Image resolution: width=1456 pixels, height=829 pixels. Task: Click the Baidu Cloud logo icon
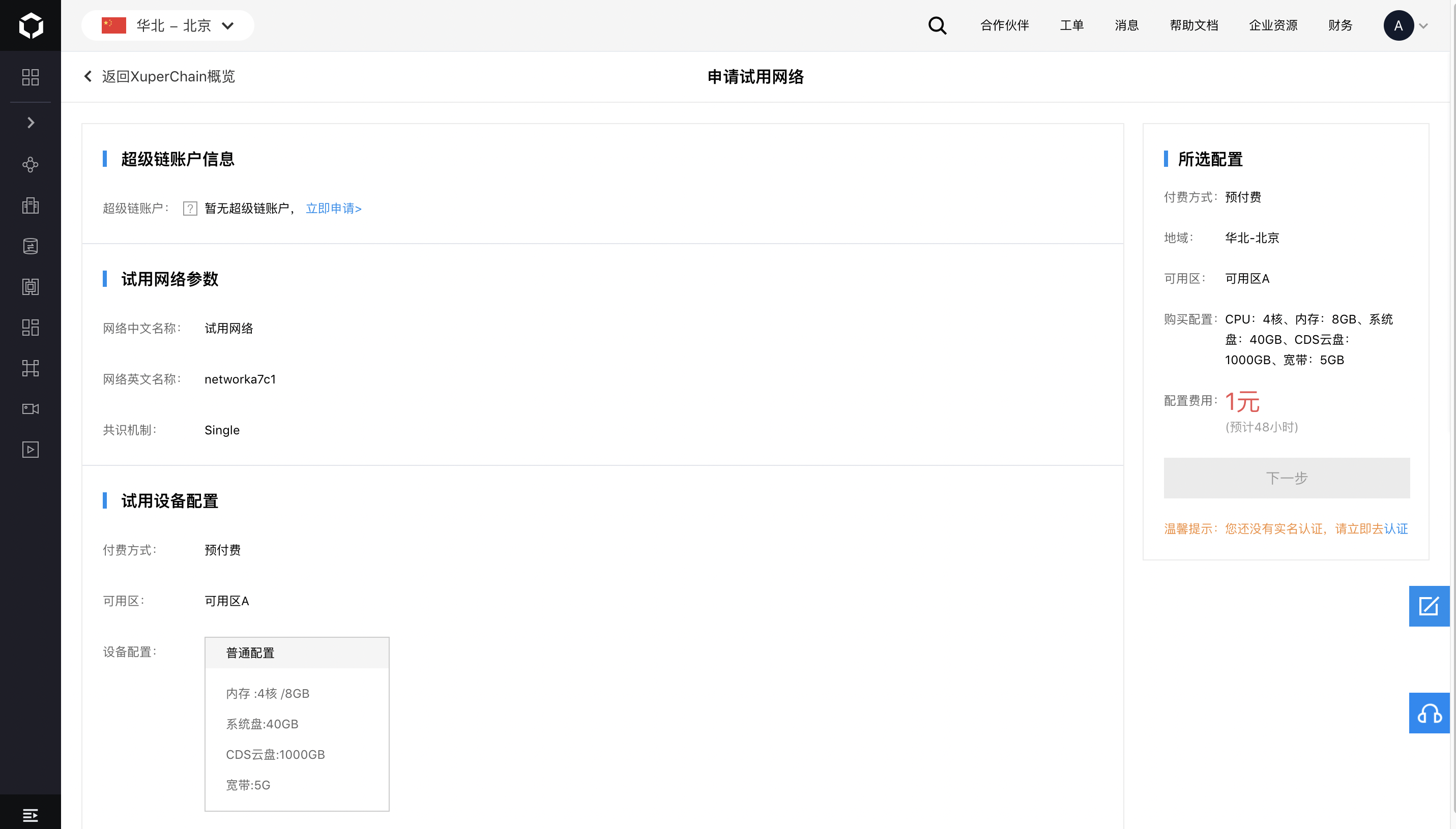[x=31, y=25]
